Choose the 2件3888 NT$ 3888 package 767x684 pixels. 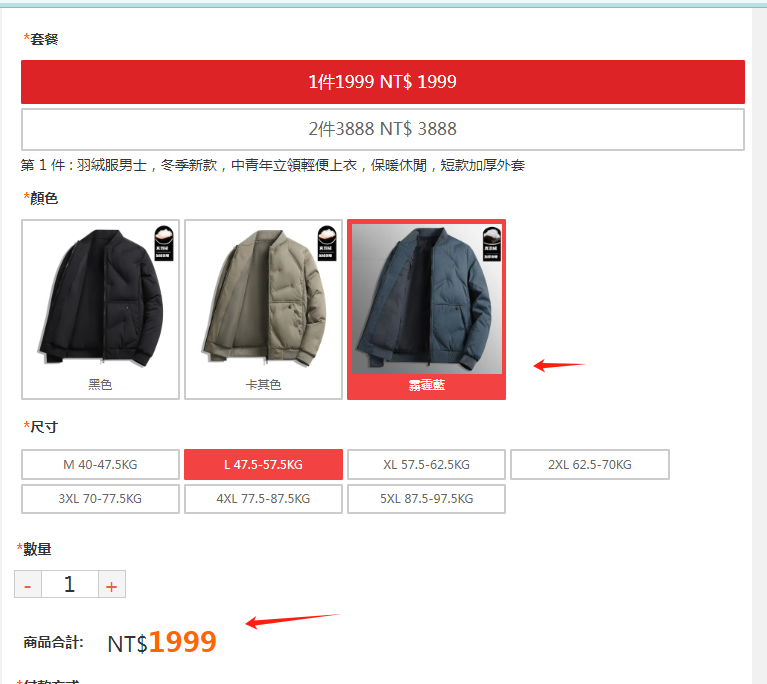point(383,129)
